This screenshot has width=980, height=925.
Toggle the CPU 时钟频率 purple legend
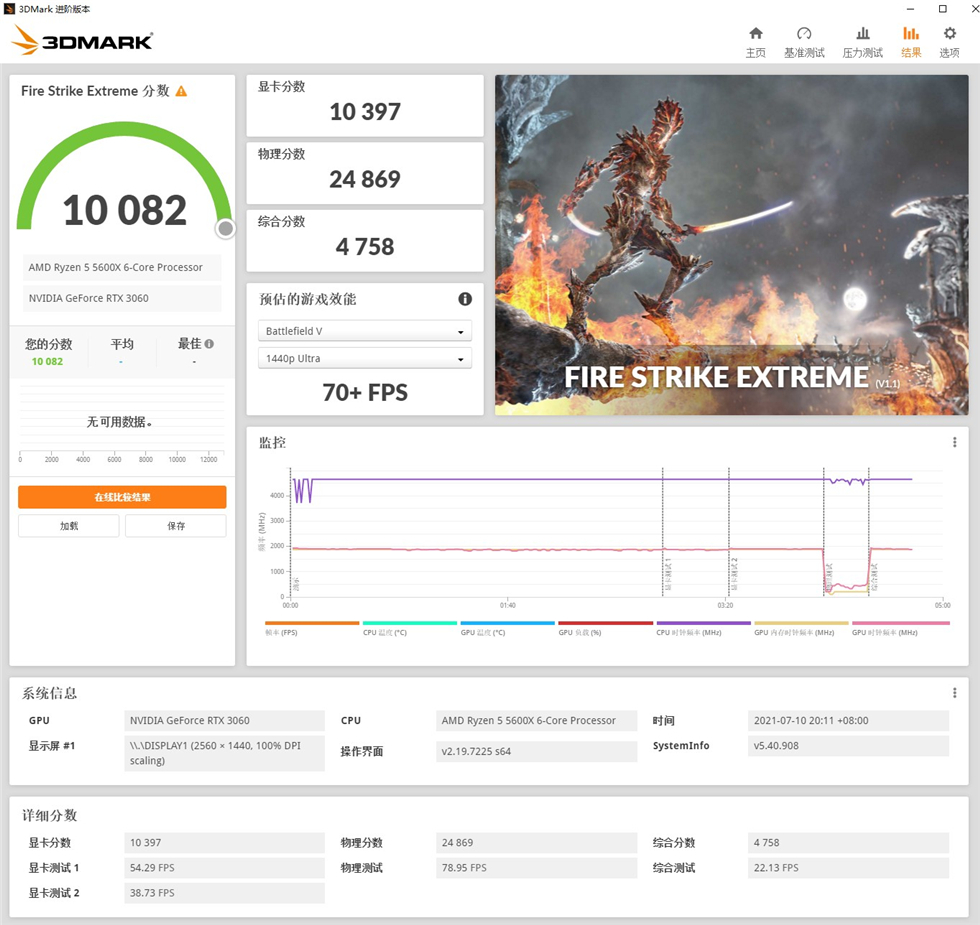pos(703,623)
